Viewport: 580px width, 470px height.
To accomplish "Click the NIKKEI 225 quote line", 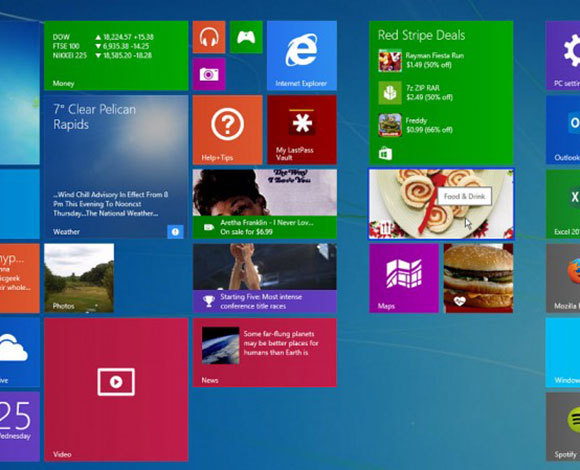I will coord(102,55).
